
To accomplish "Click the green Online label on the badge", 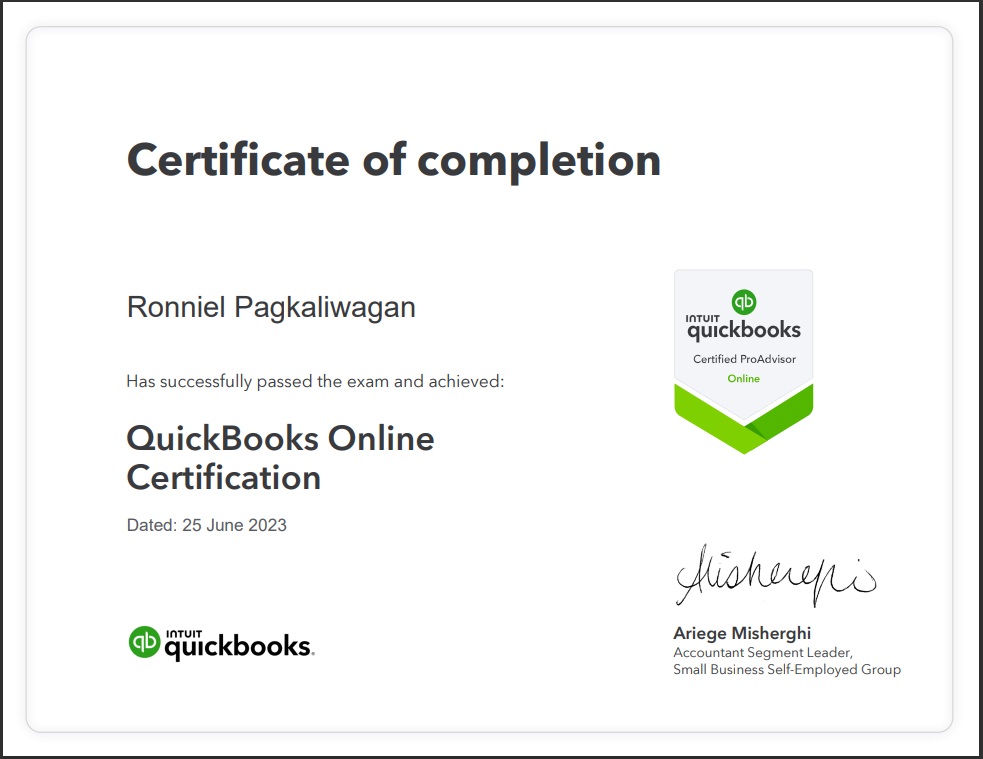I will coord(744,377).
